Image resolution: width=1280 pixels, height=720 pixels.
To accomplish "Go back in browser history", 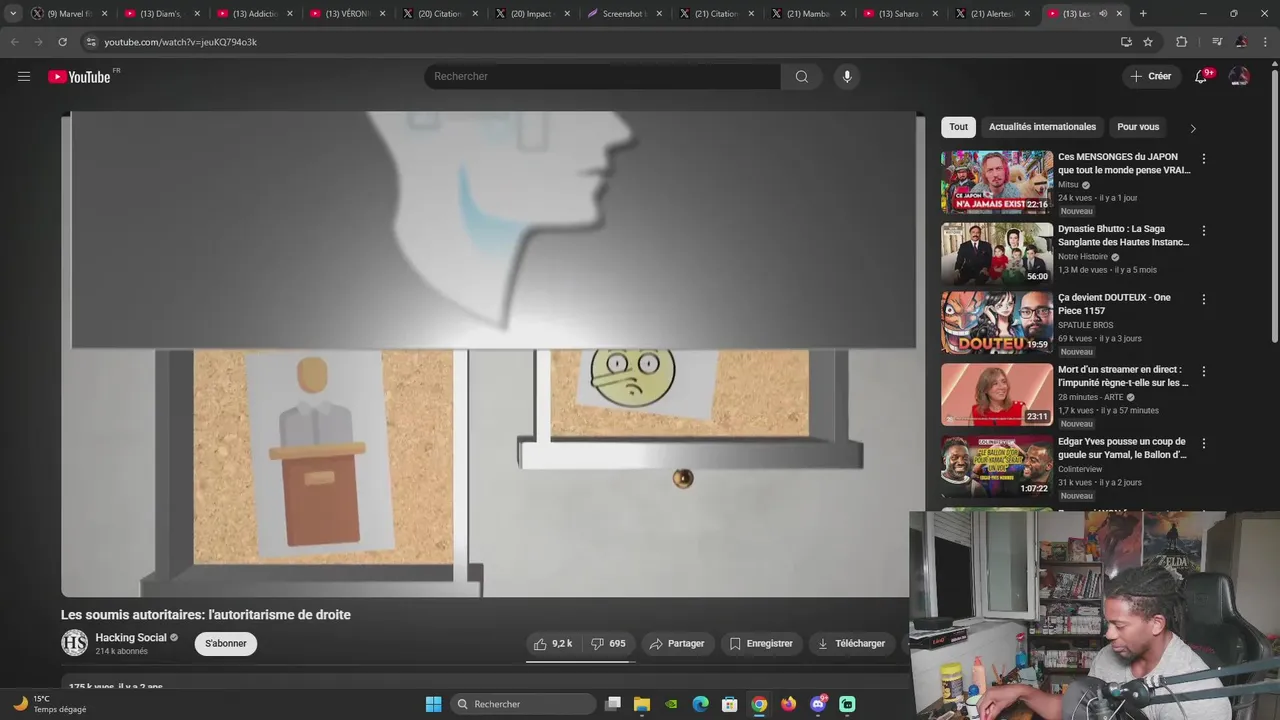I will tap(14, 42).
